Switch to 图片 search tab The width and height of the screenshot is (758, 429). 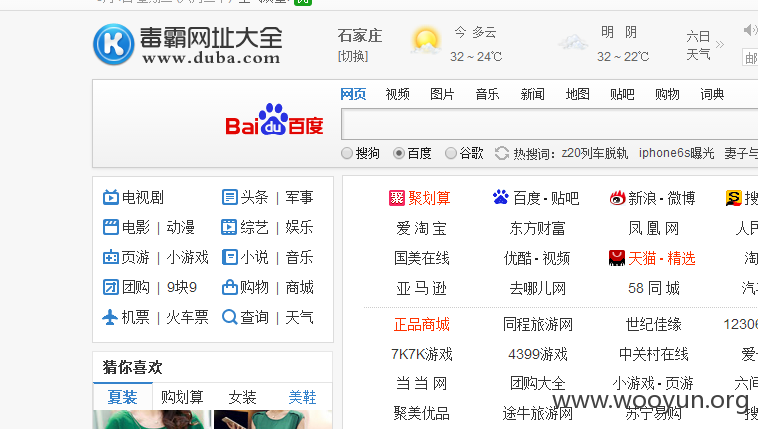click(442, 94)
